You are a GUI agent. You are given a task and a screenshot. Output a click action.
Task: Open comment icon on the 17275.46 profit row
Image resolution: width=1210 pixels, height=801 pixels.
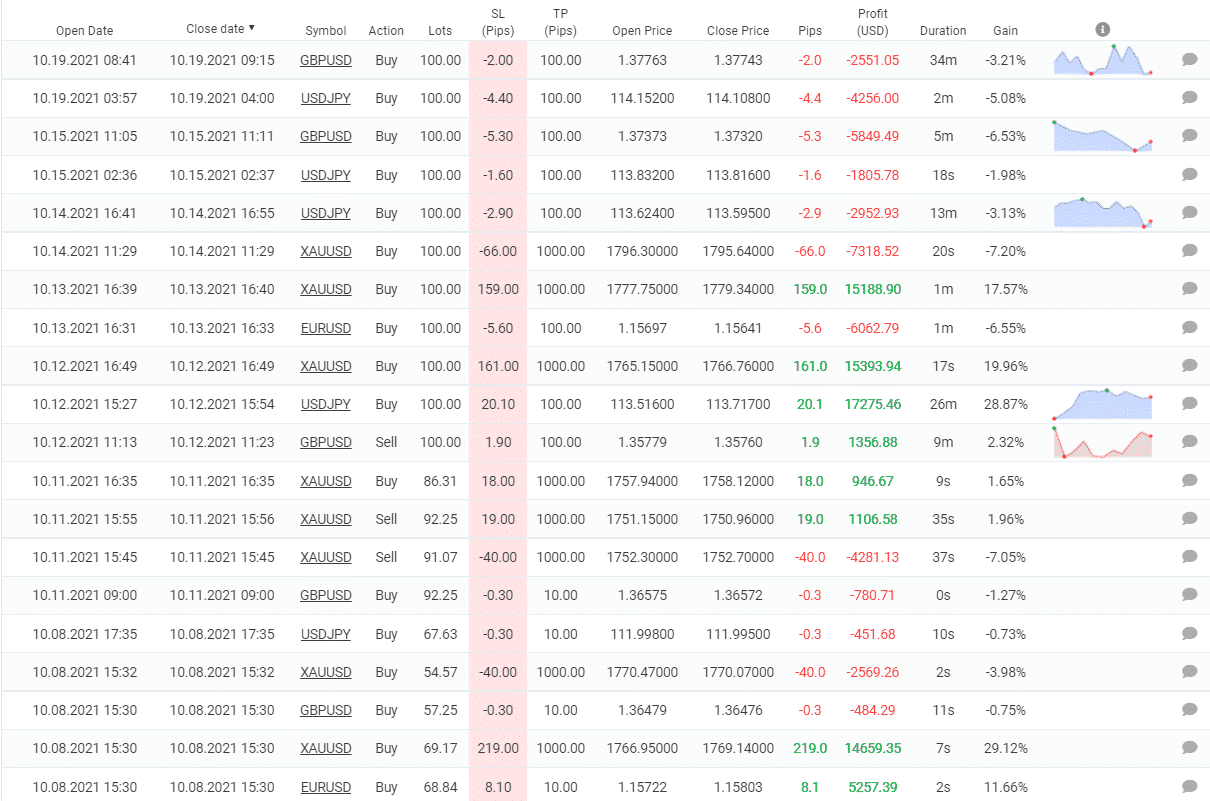[x=1189, y=404]
